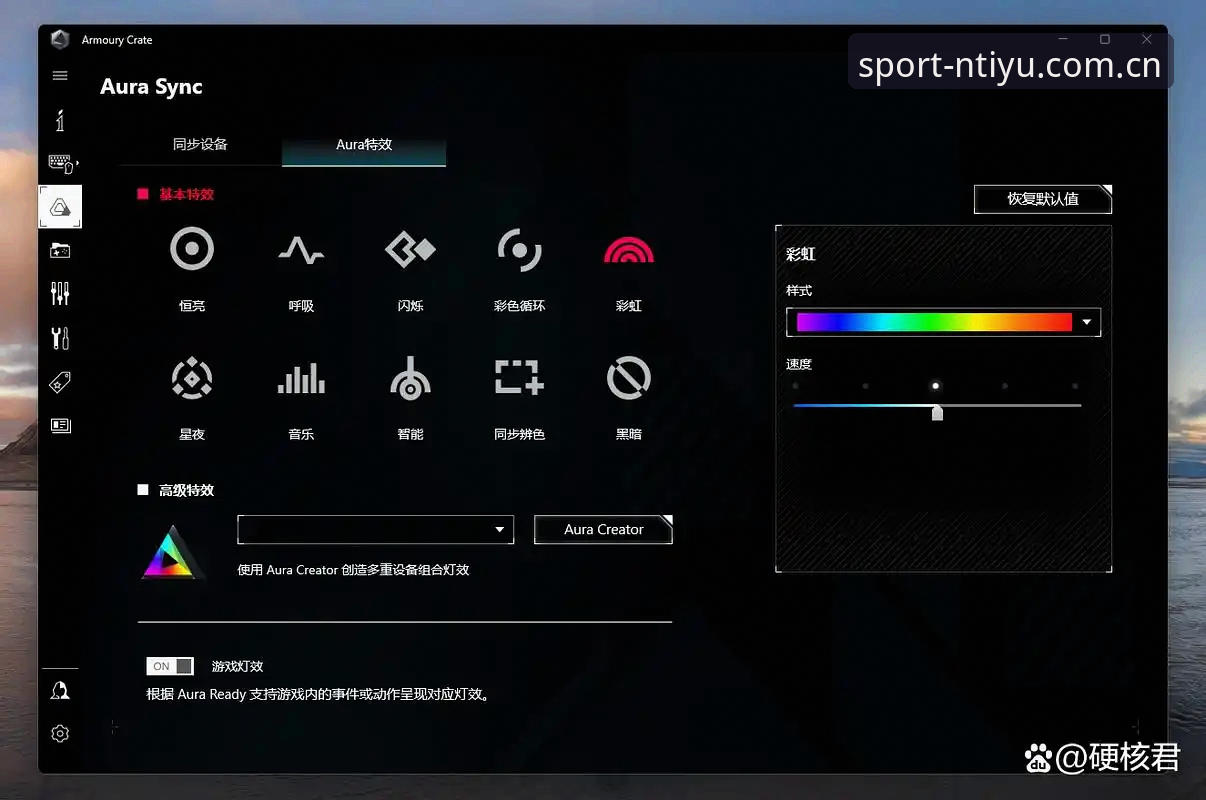Select the 黑暗 dark effect icon
The height and width of the screenshot is (800, 1206).
(x=629, y=378)
